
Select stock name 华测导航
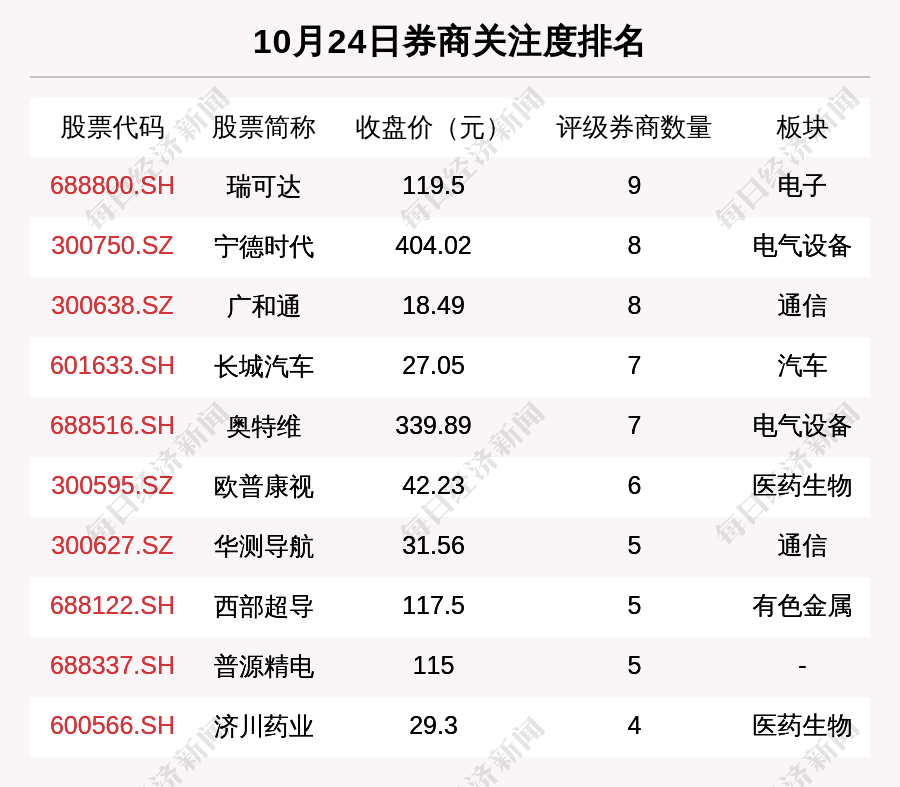[x=263, y=546]
